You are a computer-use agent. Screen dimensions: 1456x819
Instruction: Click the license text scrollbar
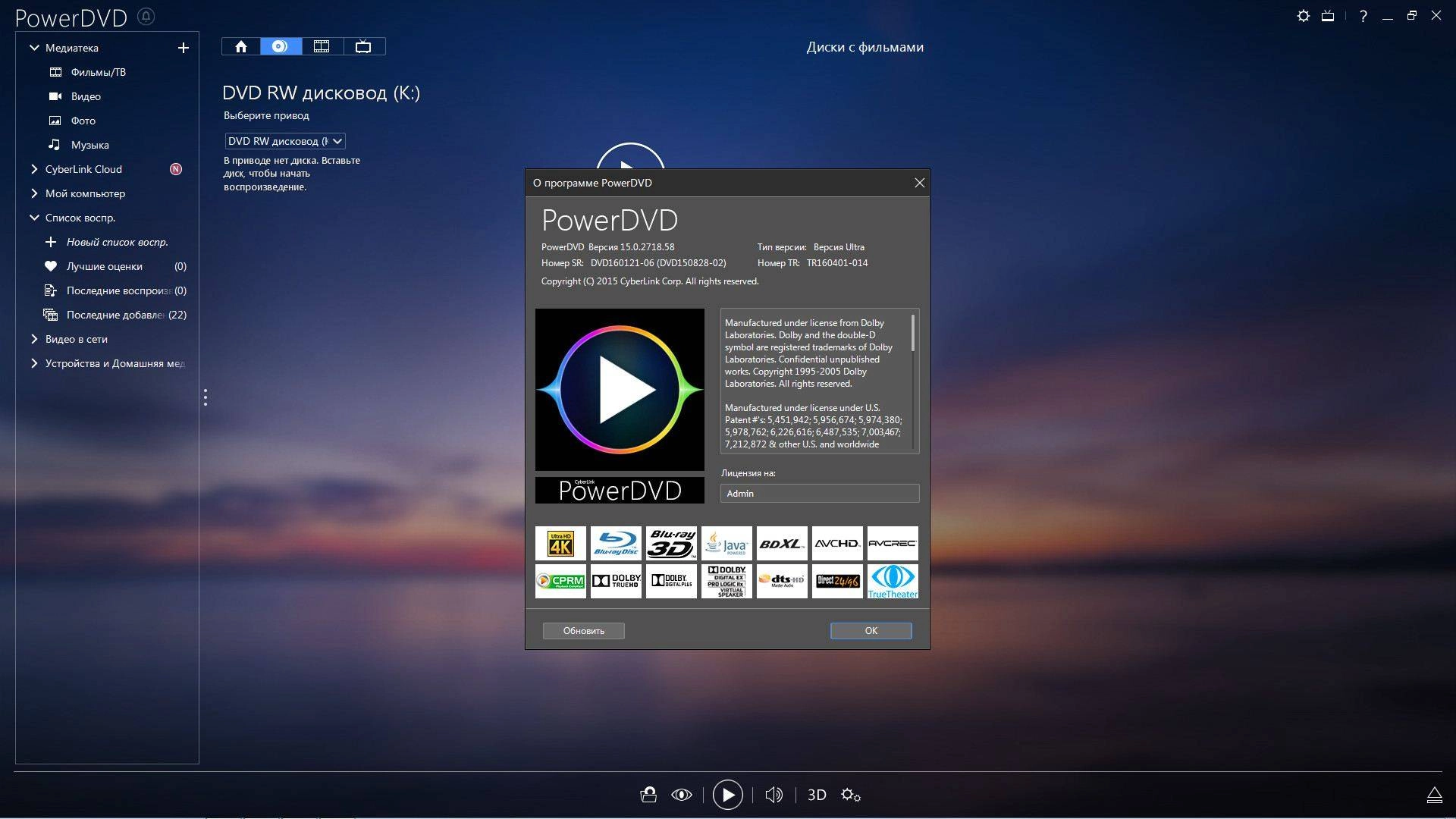pyautogui.click(x=913, y=333)
